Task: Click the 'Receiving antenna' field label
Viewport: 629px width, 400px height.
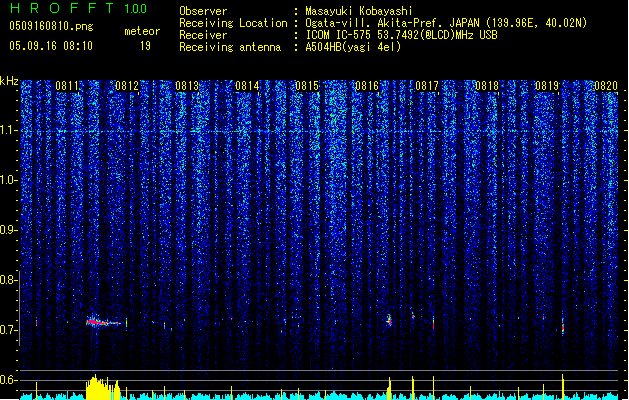Action: click(230, 47)
